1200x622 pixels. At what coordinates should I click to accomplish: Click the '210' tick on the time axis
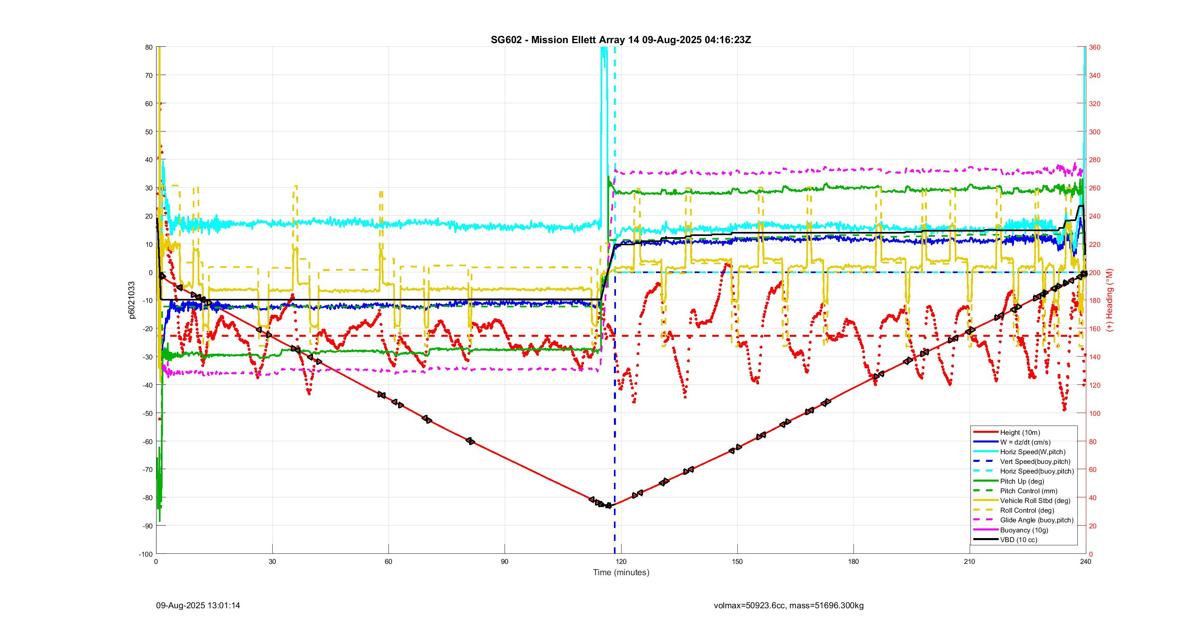click(969, 562)
